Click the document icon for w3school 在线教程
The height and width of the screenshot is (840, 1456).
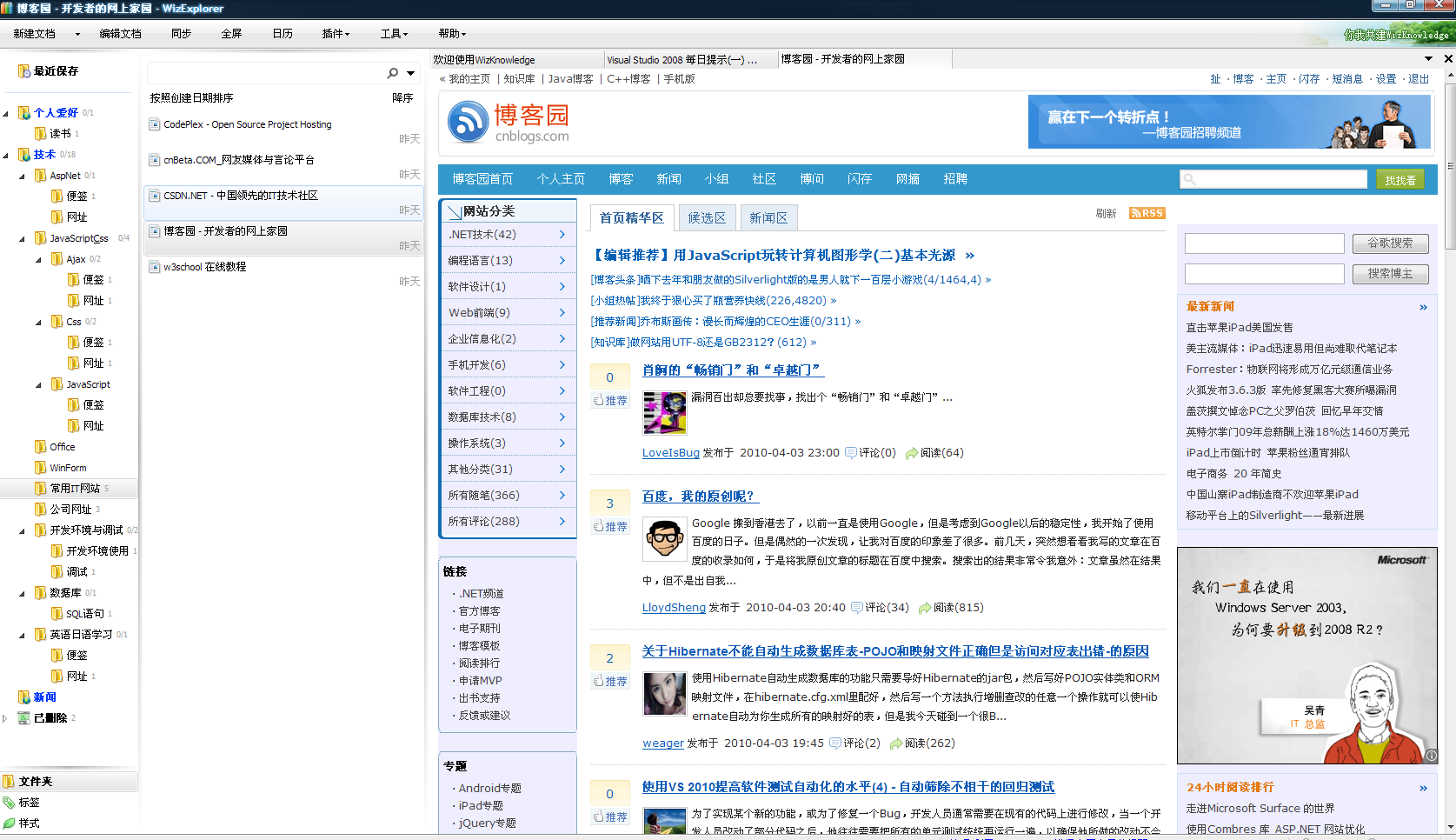point(155,267)
